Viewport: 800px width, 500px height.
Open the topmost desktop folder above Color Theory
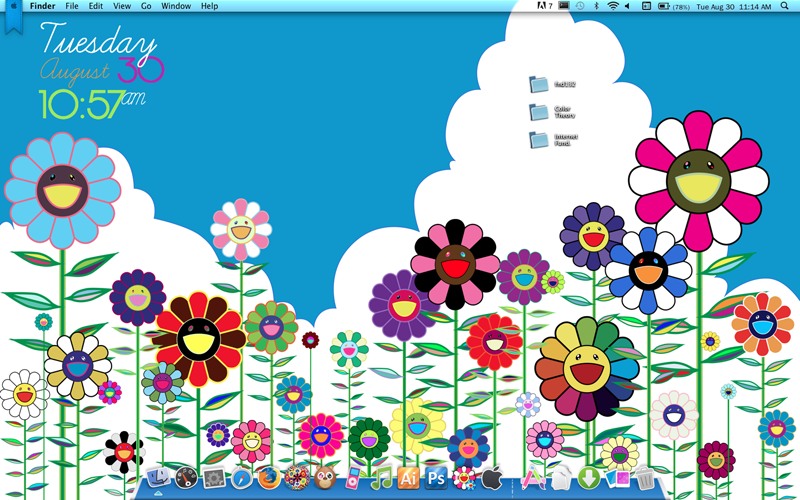point(553,84)
